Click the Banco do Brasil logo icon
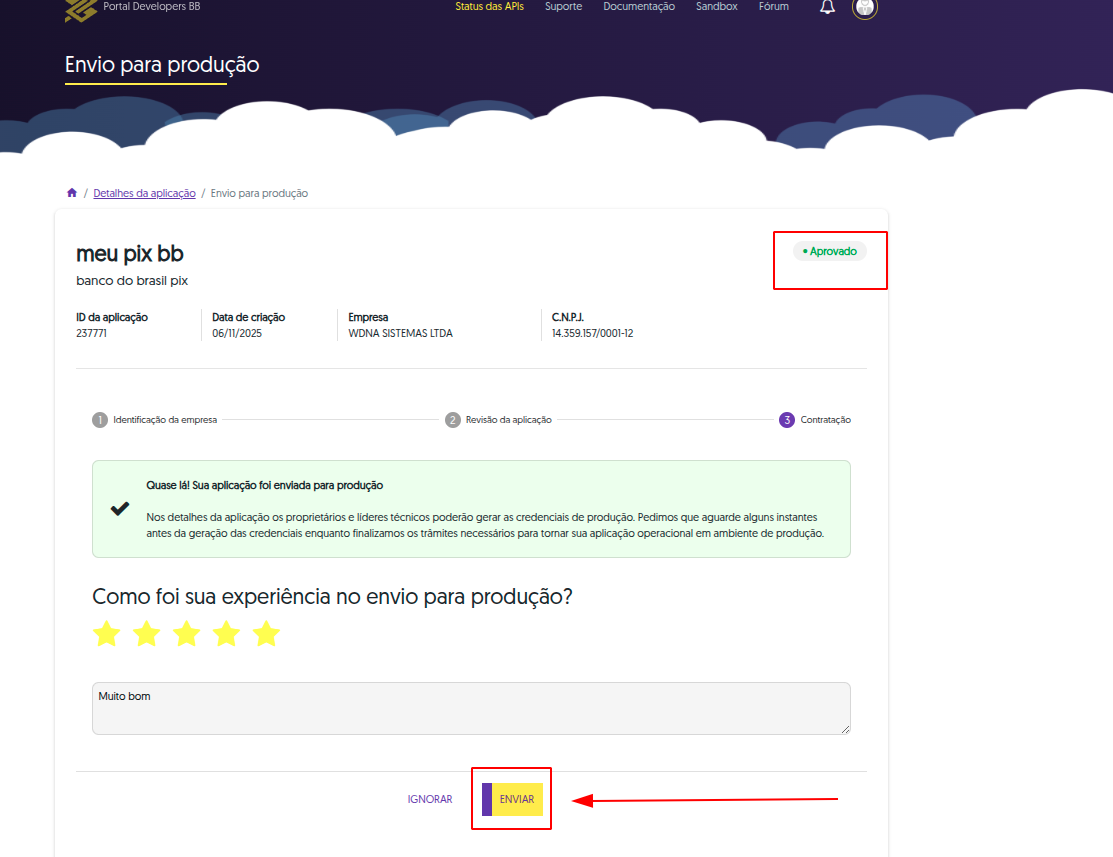Image resolution: width=1113 pixels, height=857 pixels. [x=80, y=9]
